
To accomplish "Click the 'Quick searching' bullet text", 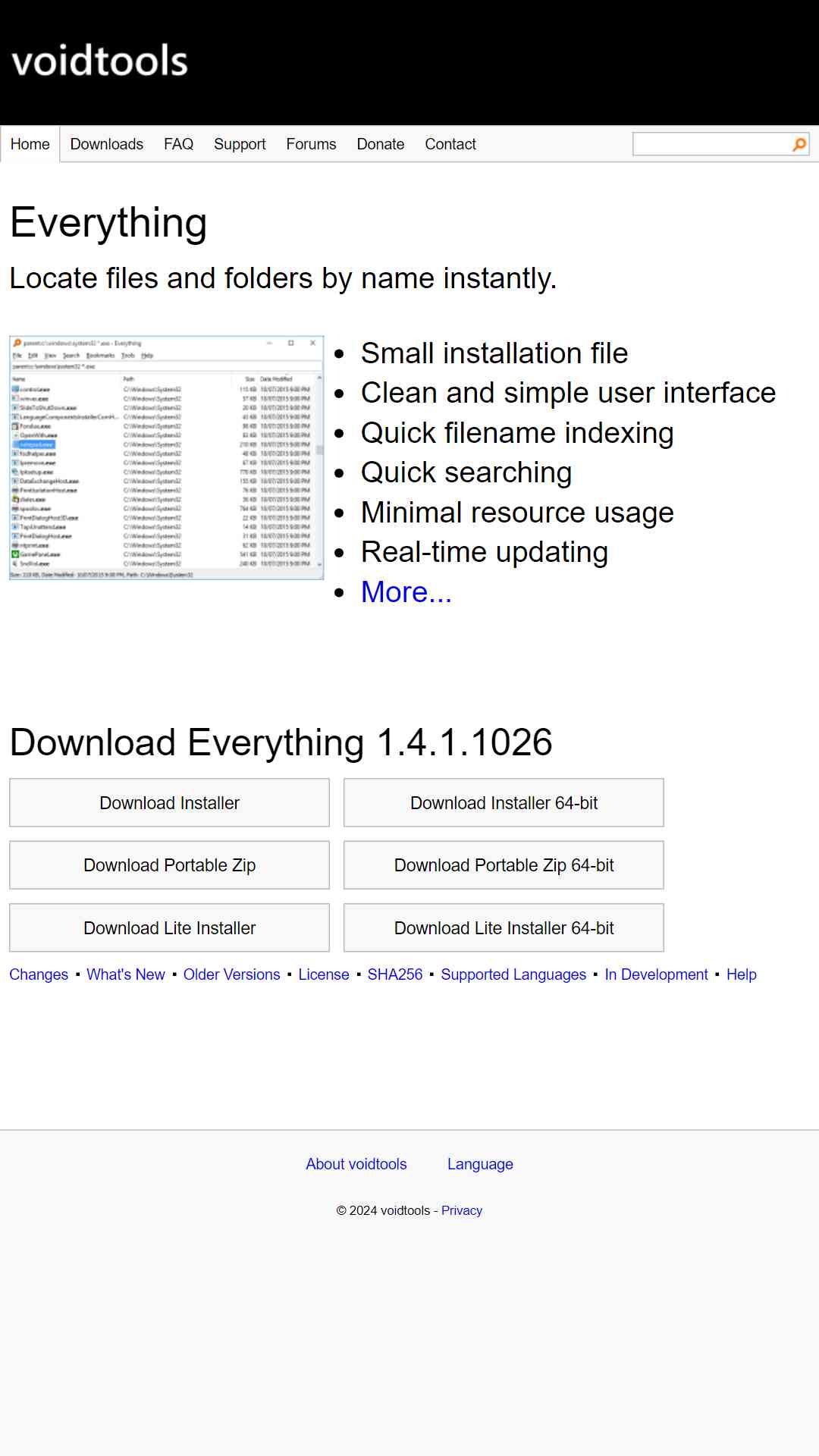I will [466, 472].
